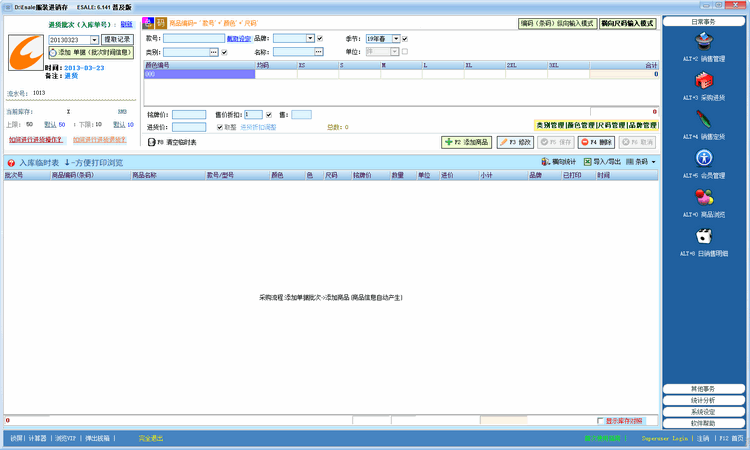This screenshot has height=450, width=750.
Task: Click the 销售定货 sales order icon
Action: [704, 120]
